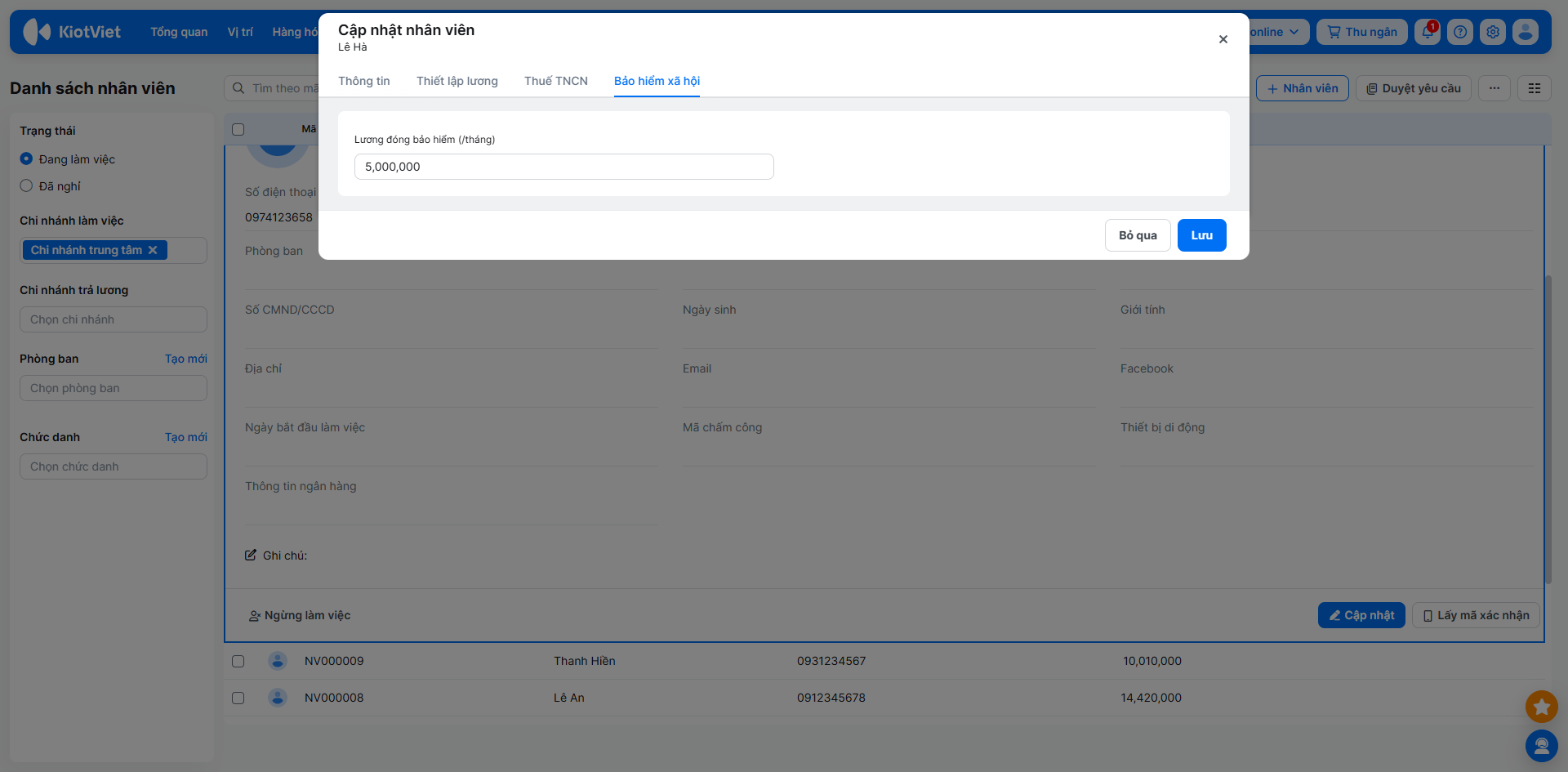Check the NV000008 row checkbox
1568x772 pixels.
point(238,698)
